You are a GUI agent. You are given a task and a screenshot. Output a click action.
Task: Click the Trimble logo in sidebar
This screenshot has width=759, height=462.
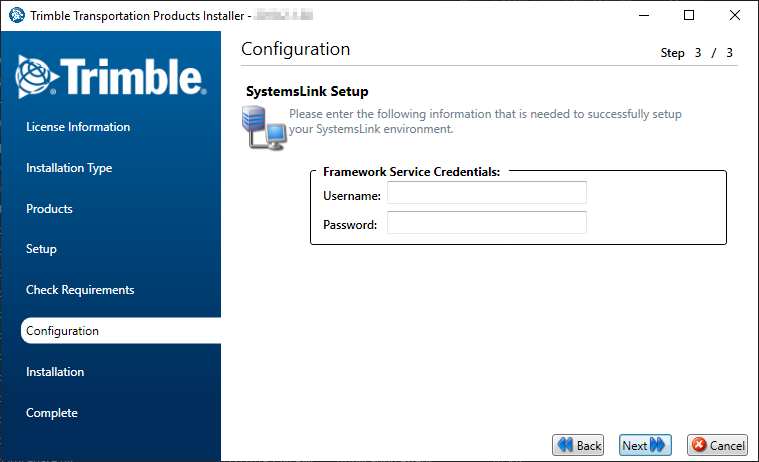[110, 77]
